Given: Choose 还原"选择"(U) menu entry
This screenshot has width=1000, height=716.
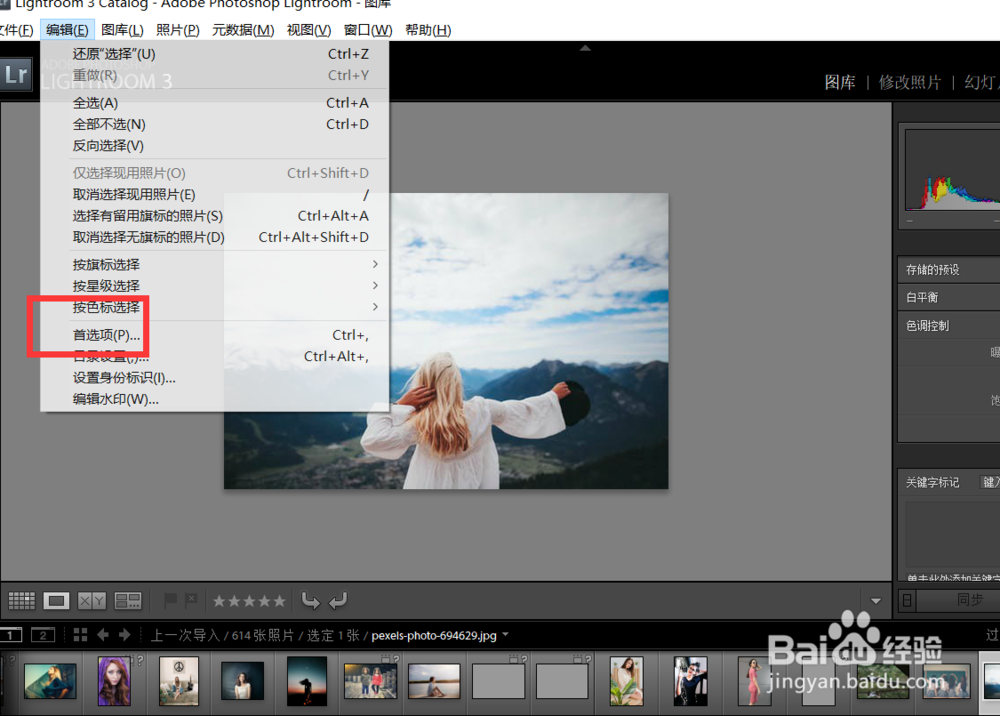Looking at the screenshot, I should [214, 54].
